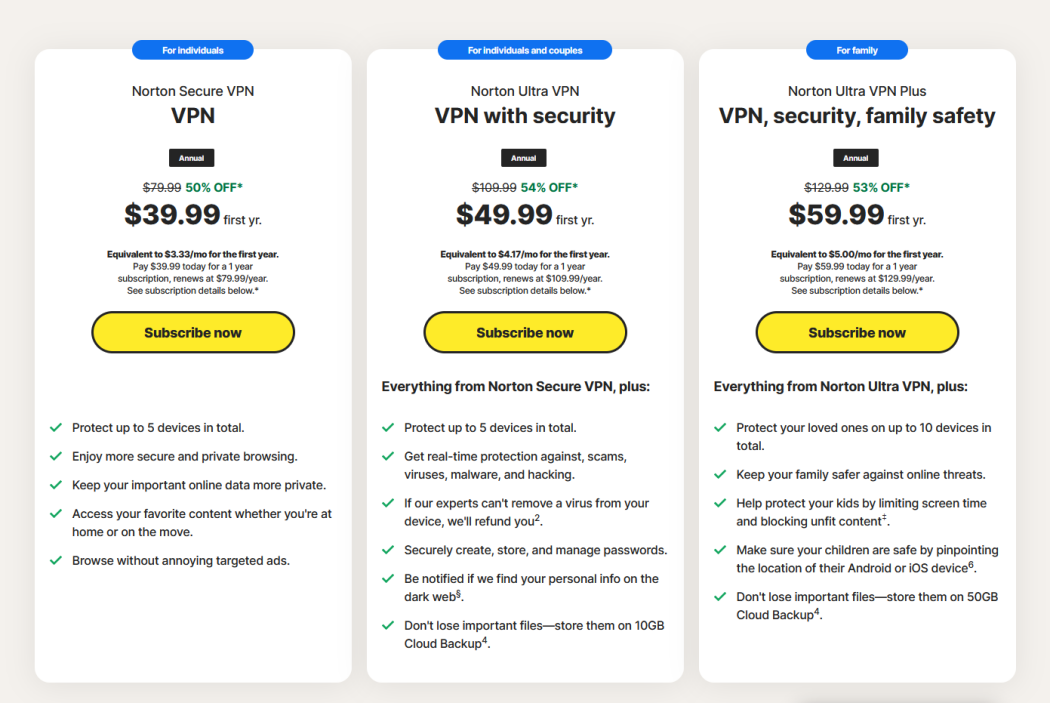Select the "For individuals and couples" label
This screenshot has height=703, width=1050.
coord(524,49)
